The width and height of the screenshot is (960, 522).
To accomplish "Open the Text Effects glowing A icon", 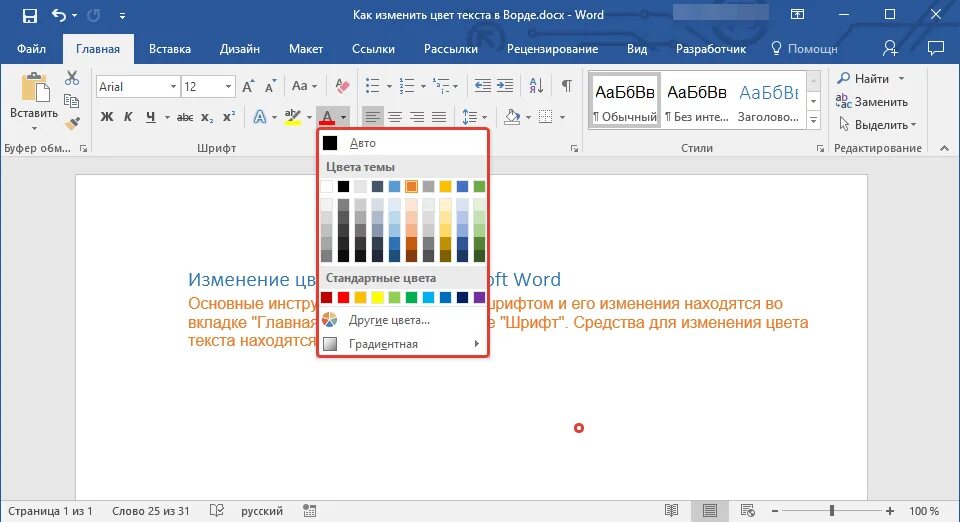I will click(260, 117).
